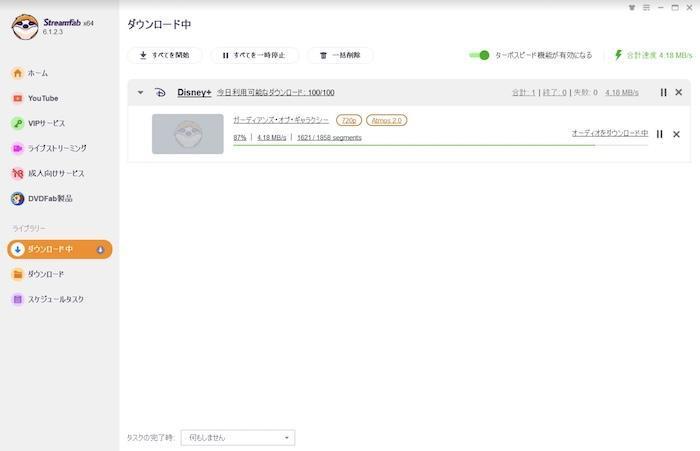700x451 pixels.
Task: Pause all downloads with すべてを一時停止
Action: pyautogui.click(x=254, y=55)
